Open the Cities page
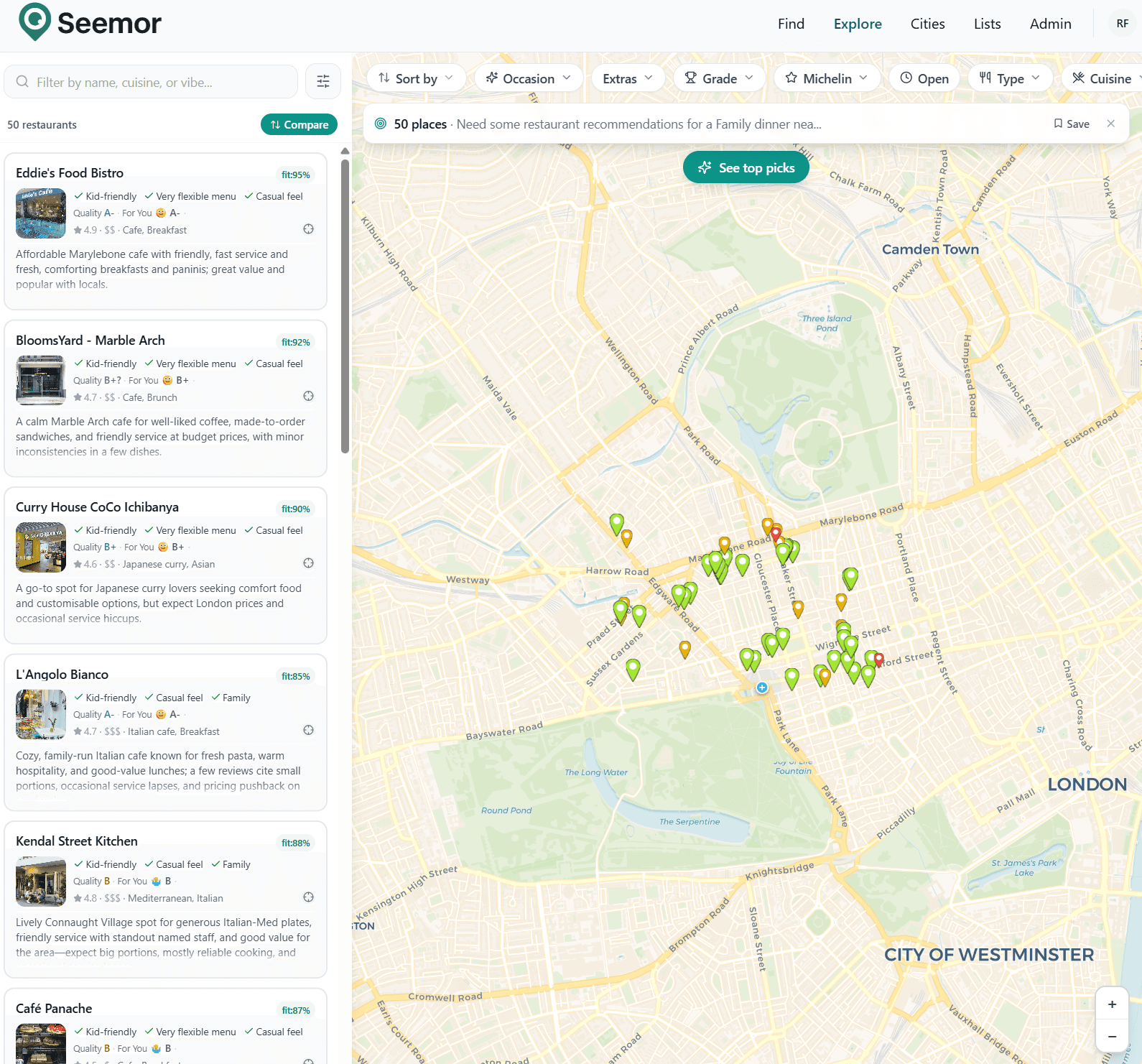This screenshot has height=1064, width=1142. pos(927,24)
